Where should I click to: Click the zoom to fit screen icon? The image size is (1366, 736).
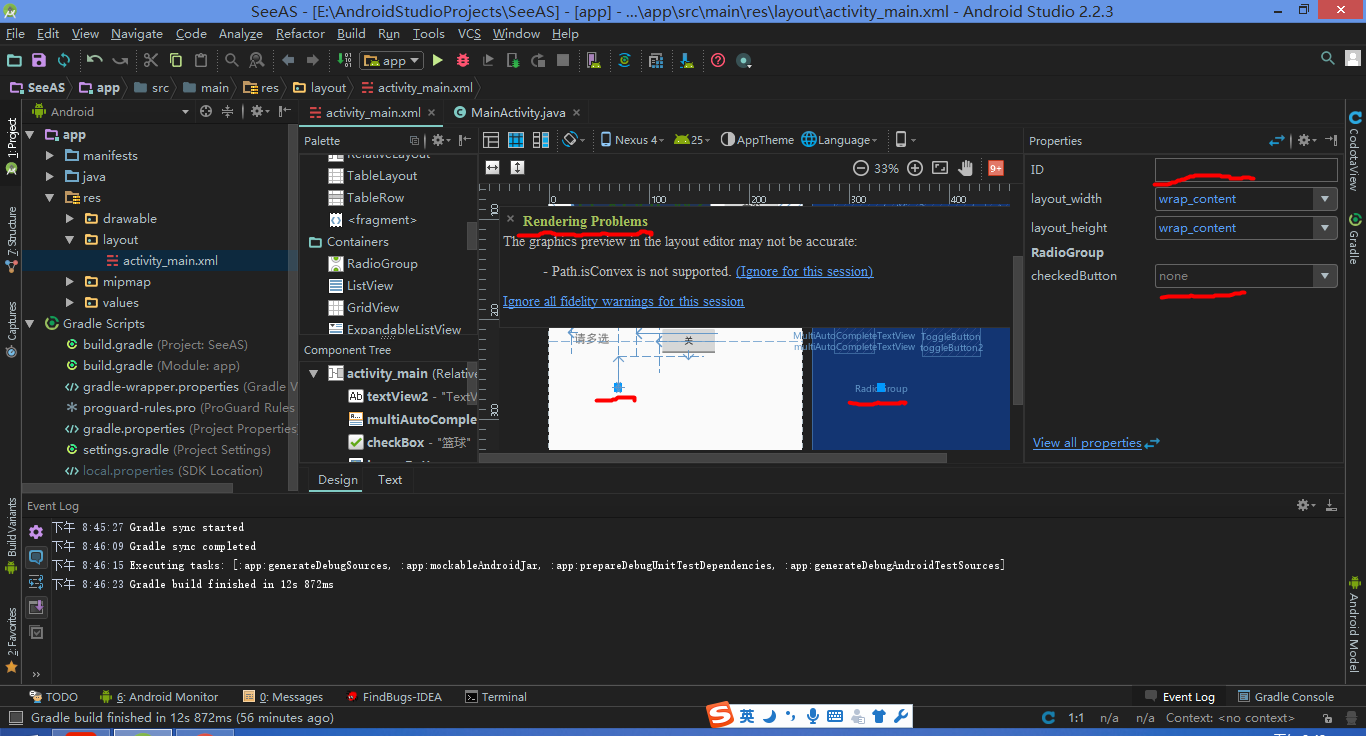tap(940, 168)
